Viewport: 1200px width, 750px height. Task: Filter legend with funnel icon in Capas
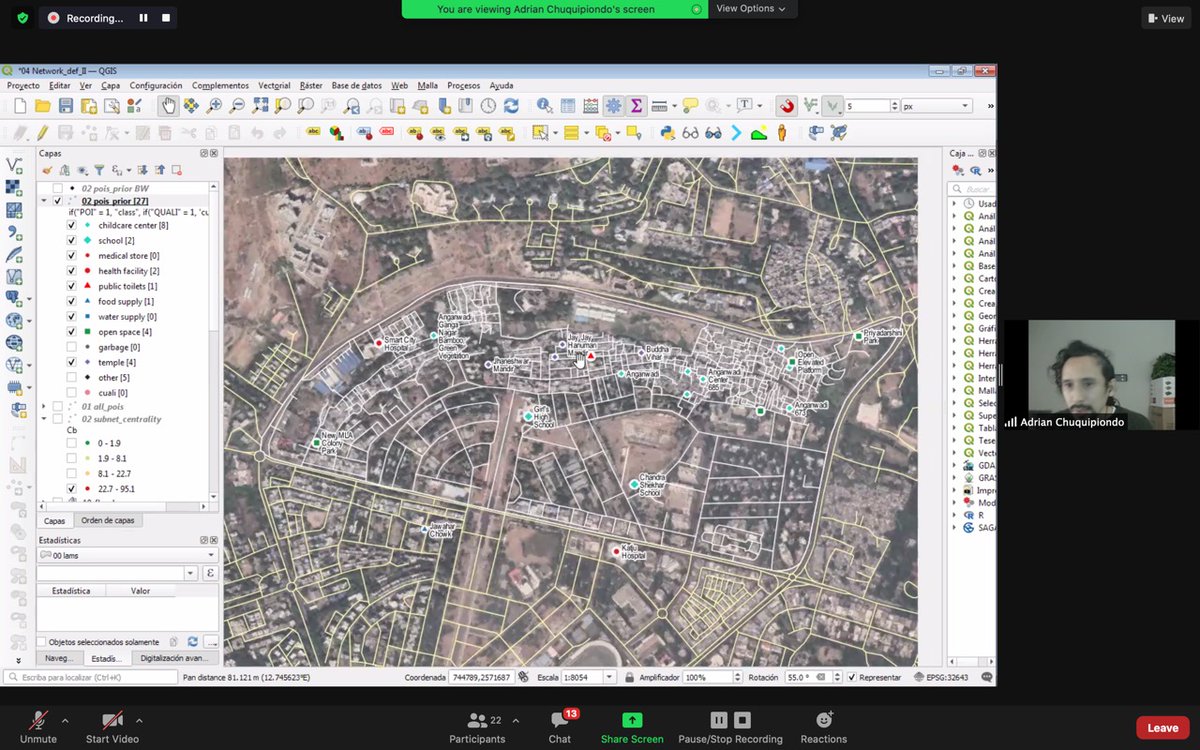(x=99, y=170)
